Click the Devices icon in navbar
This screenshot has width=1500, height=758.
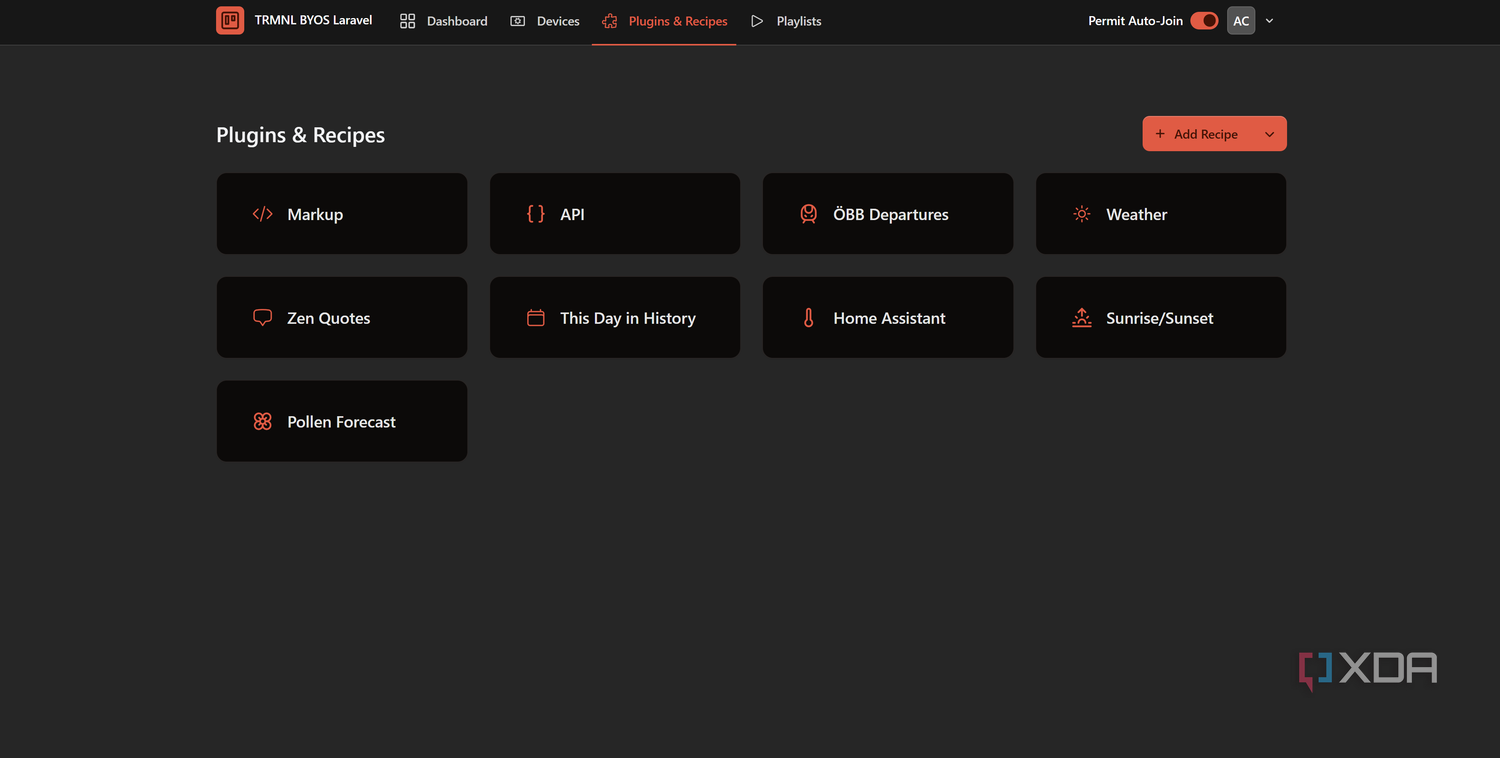point(518,21)
